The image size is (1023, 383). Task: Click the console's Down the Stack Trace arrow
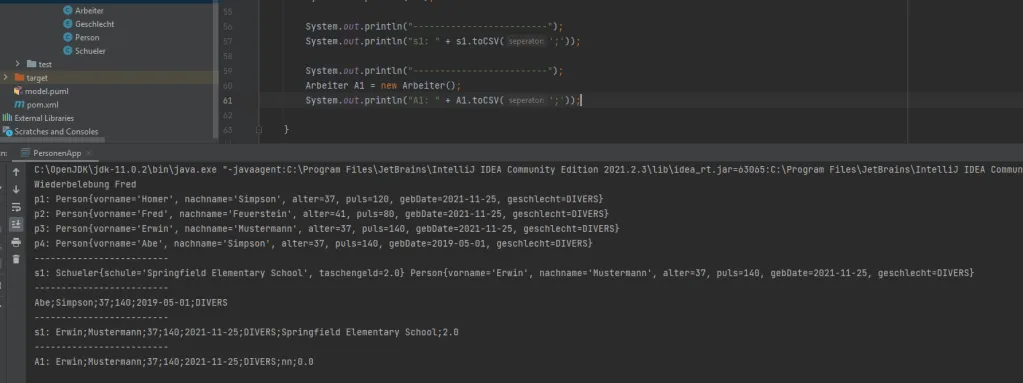point(16,189)
